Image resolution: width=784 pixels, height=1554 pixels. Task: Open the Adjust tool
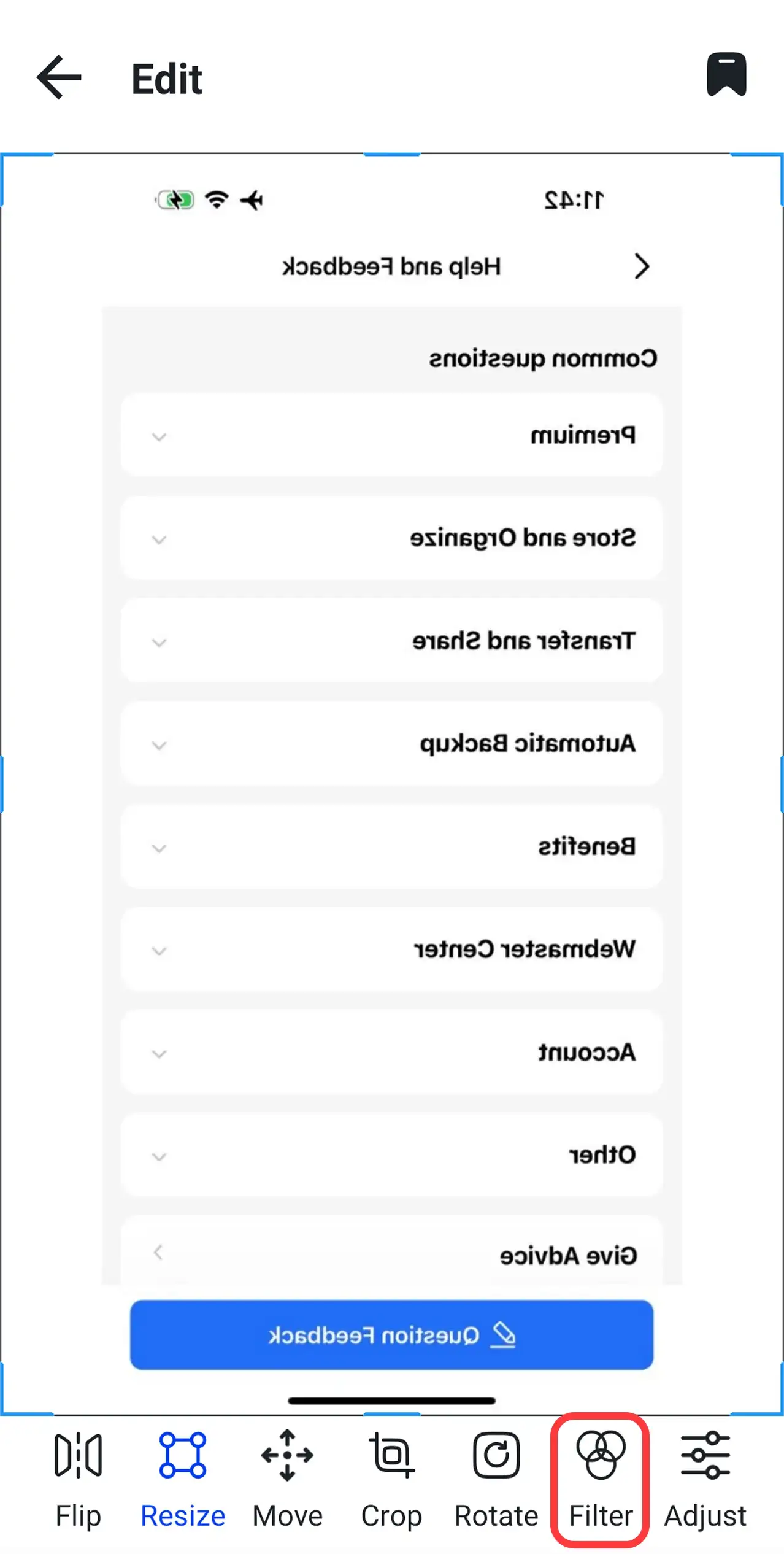704,1473
